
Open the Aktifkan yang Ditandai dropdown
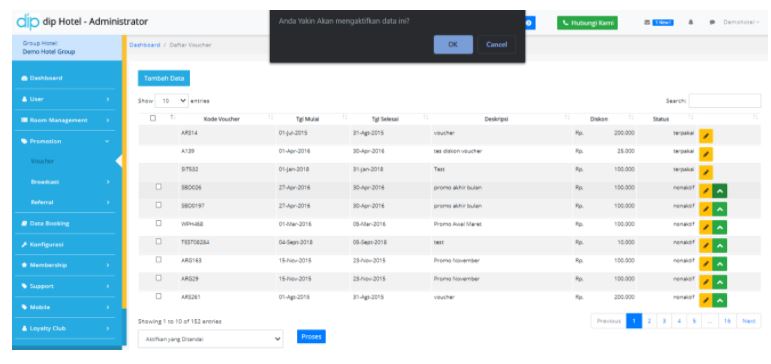(x=210, y=339)
